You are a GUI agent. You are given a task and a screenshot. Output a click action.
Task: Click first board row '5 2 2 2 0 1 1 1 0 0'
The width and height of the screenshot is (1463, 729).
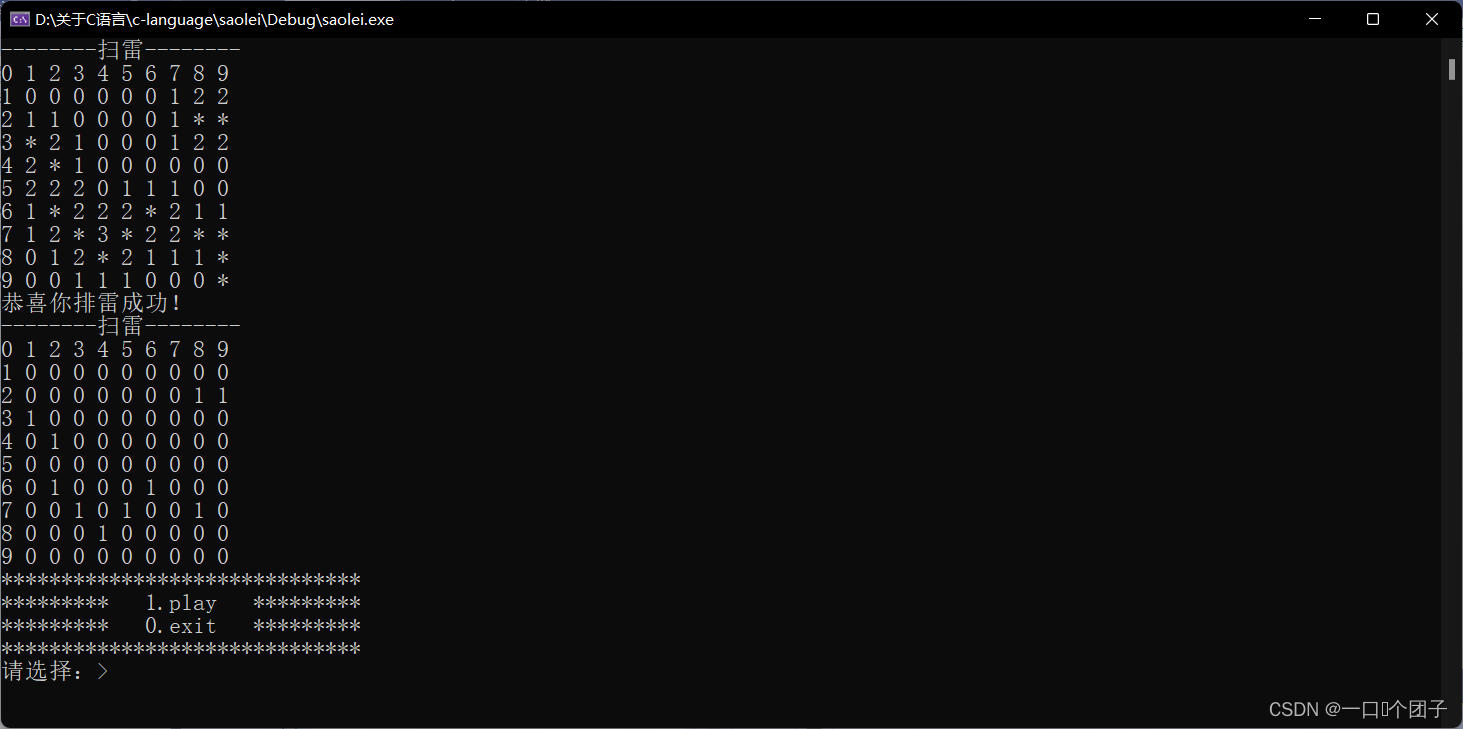coord(116,189)
